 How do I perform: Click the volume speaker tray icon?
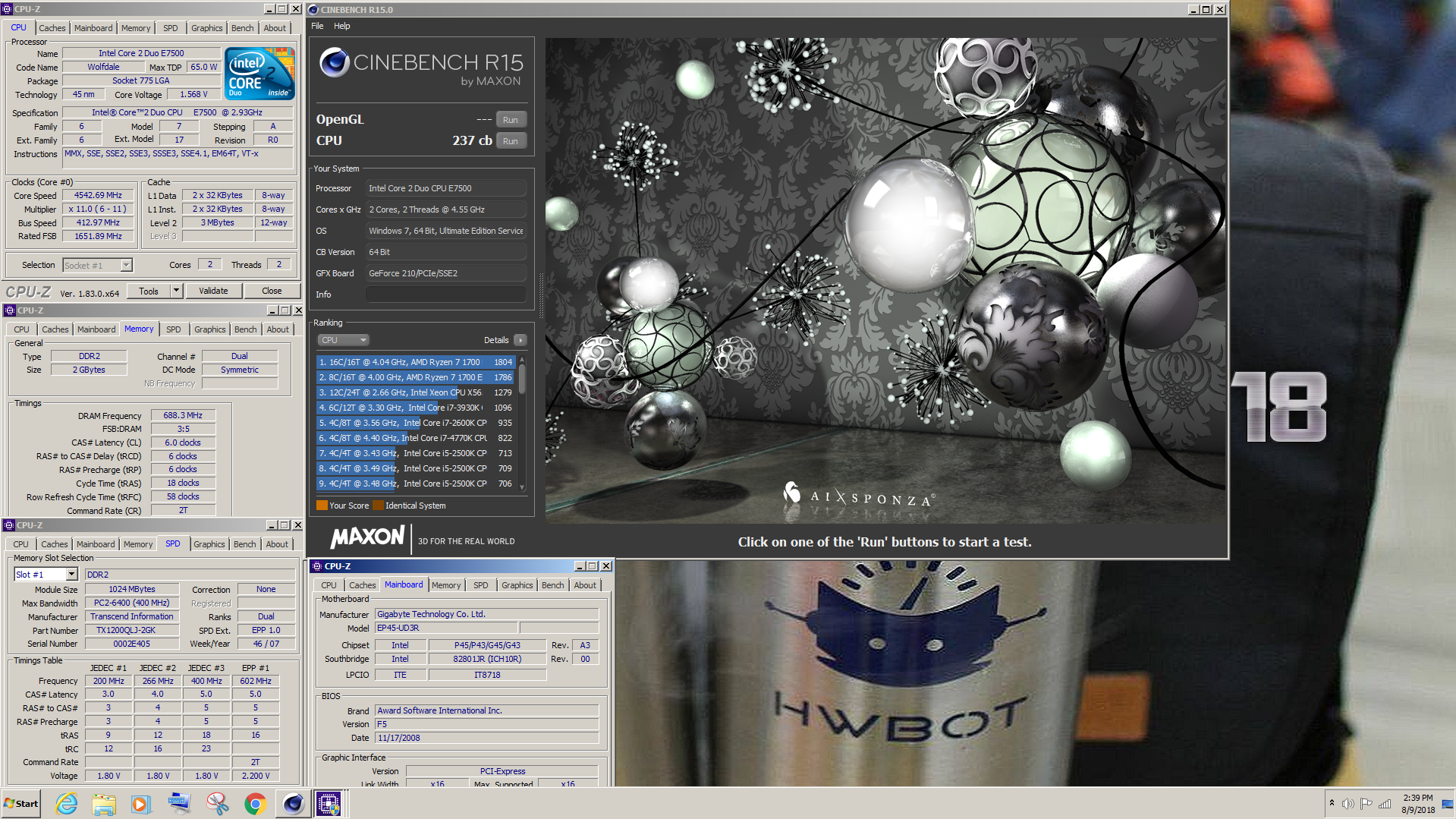point(1348,804)
